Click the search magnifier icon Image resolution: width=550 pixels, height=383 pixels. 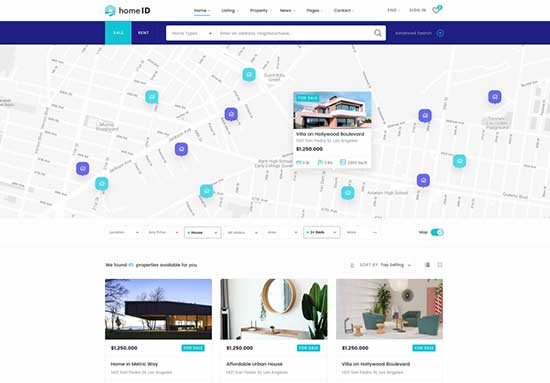pyautogui.click(x=378, y=33)
